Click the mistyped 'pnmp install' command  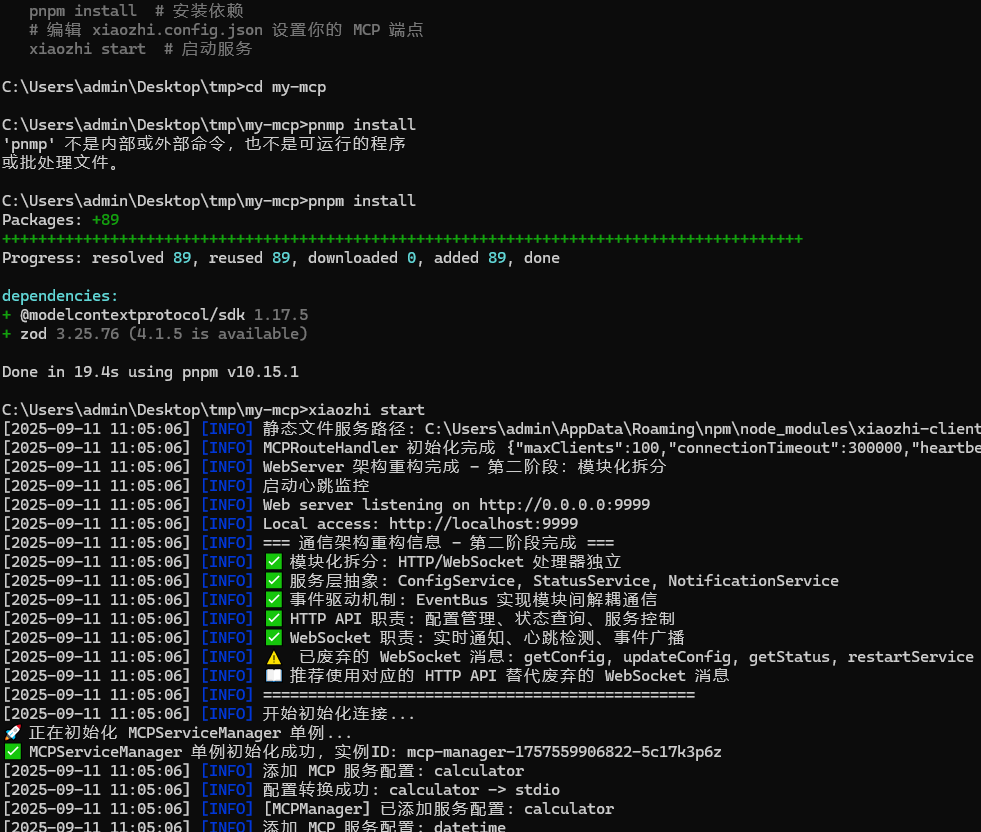362,125
